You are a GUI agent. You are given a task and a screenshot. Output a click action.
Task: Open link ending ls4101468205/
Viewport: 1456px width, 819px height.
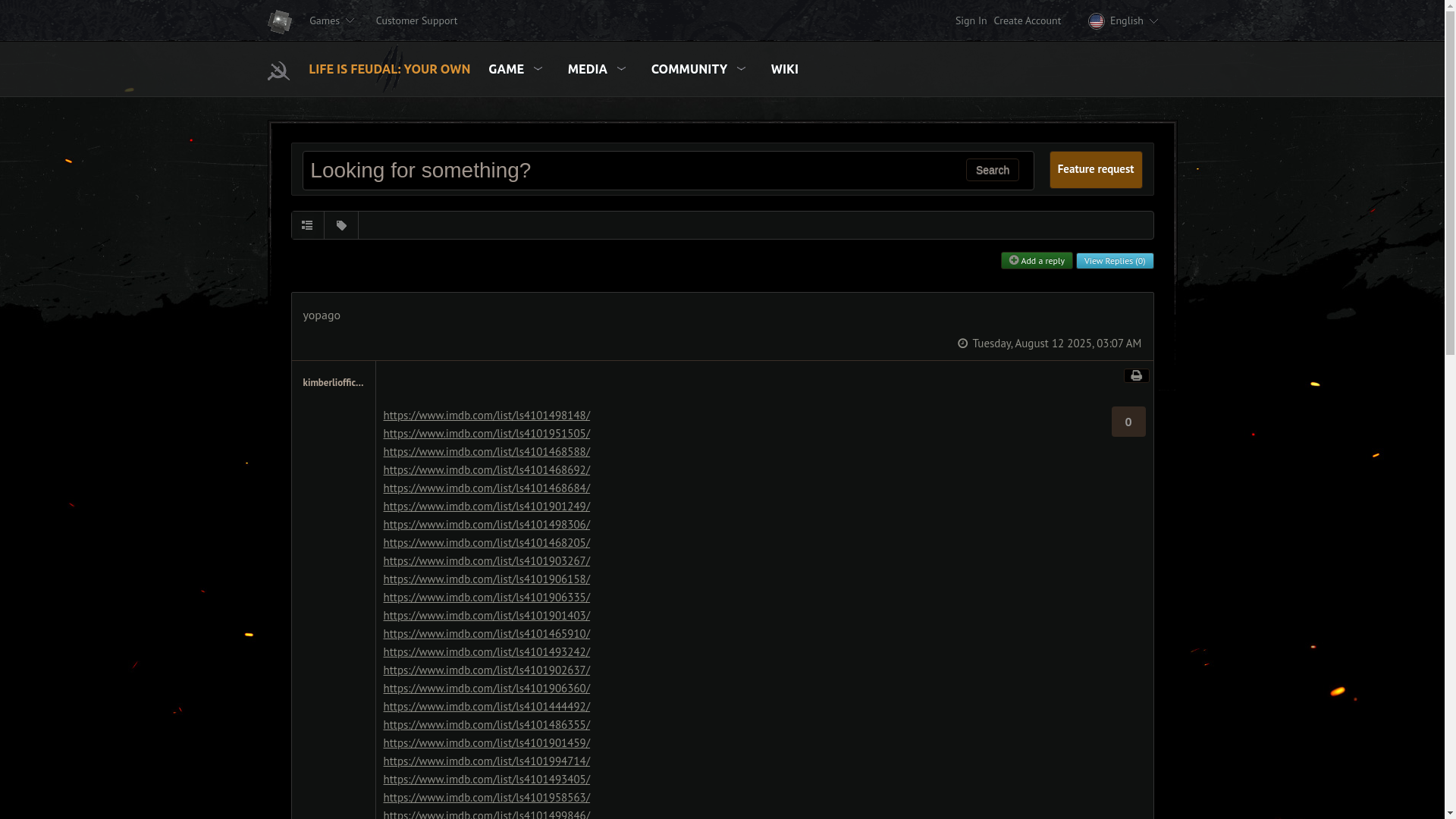coord(486,543)
